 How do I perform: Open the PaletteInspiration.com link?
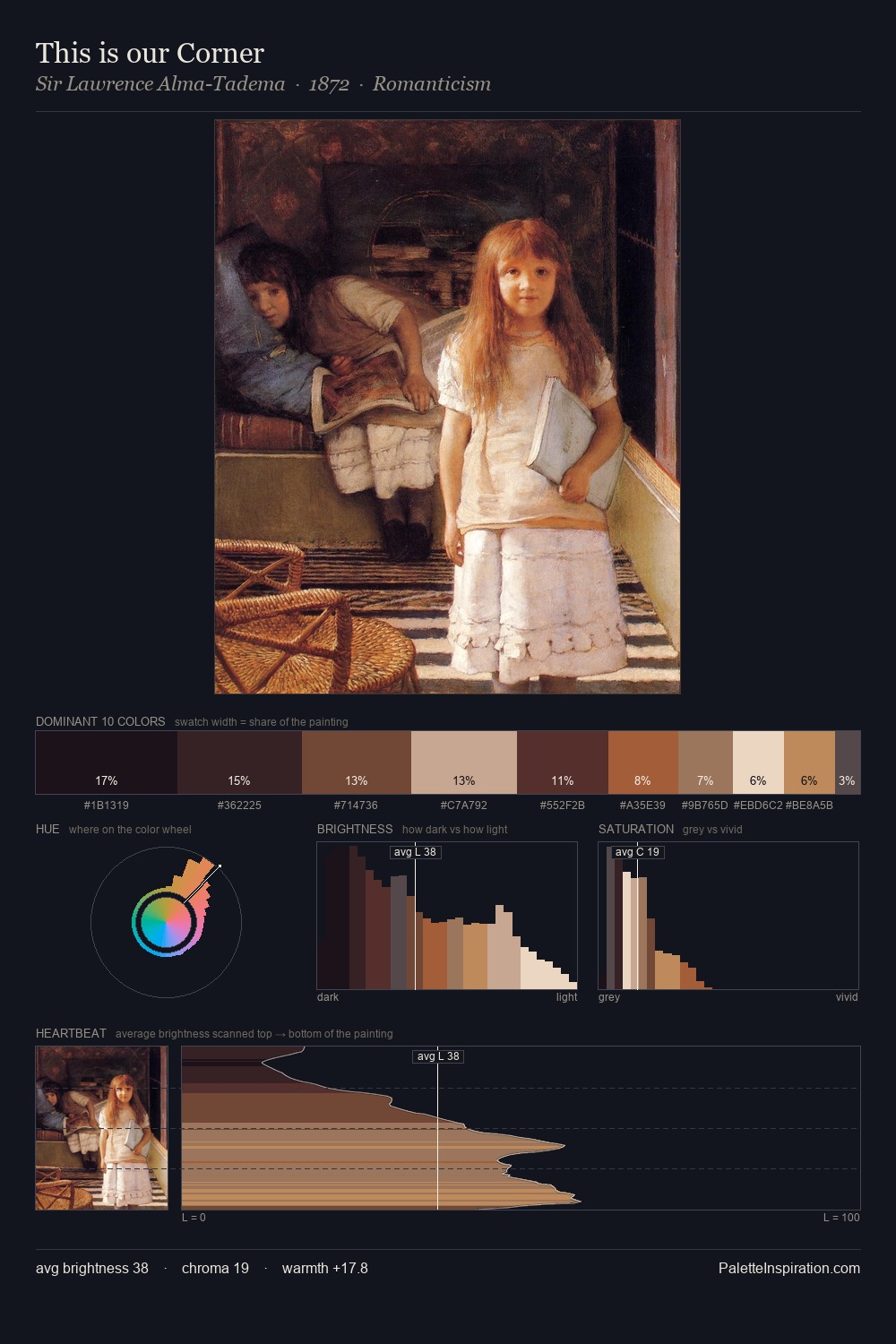[789, 1269]
